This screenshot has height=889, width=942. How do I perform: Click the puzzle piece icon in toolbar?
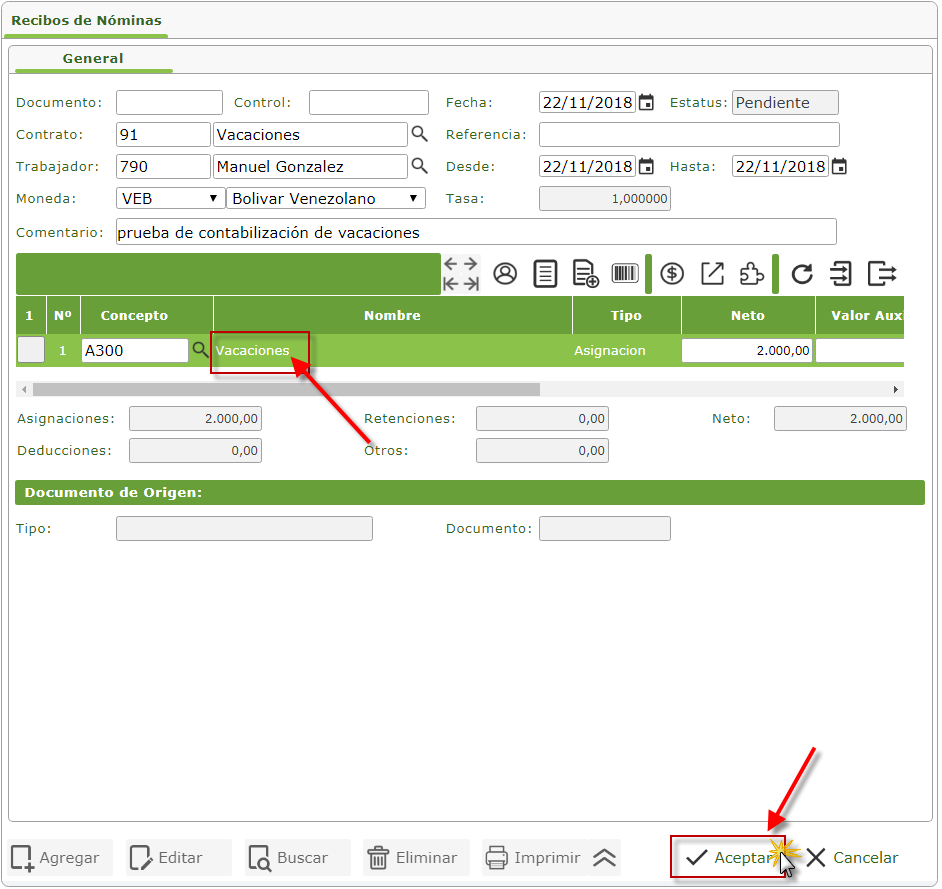[x=751, y=274]
